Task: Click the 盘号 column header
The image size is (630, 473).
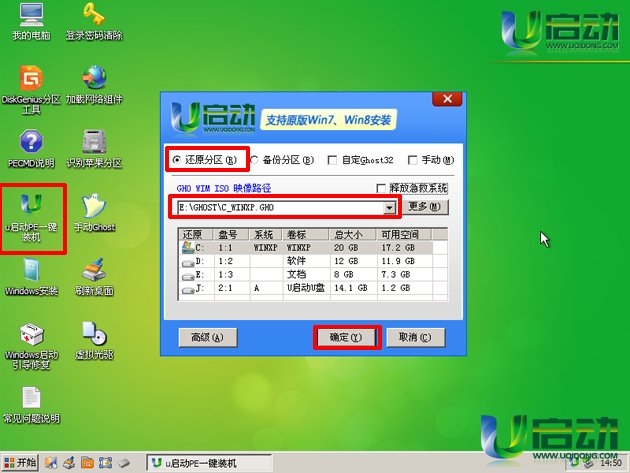Action: click(232, 234)
